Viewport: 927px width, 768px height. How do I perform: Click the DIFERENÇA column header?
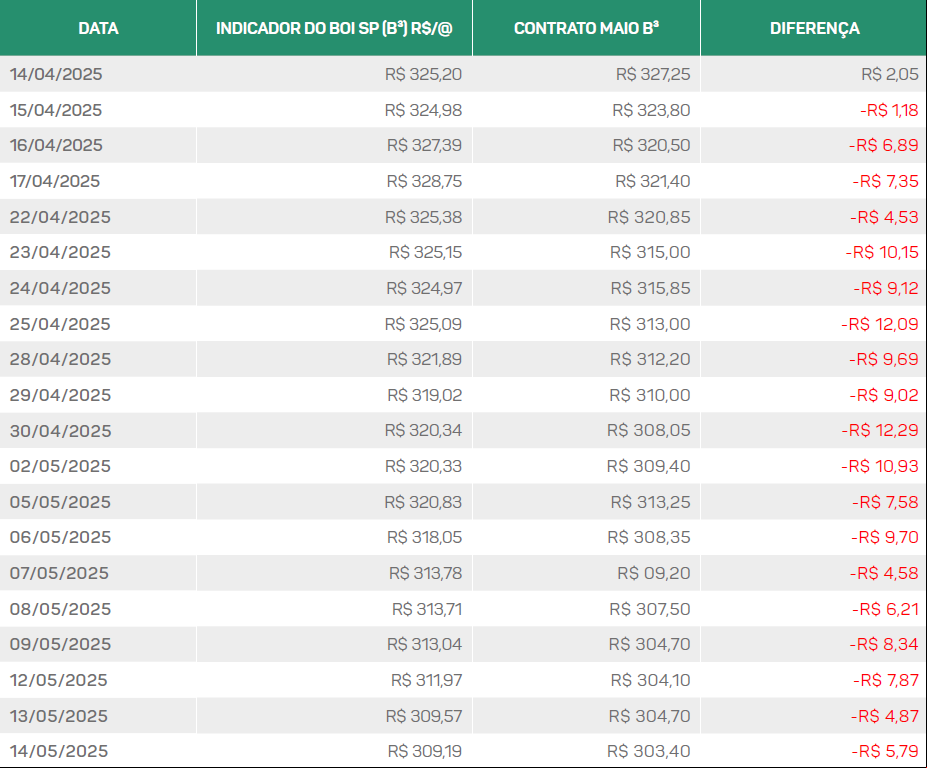coord(814,29)
